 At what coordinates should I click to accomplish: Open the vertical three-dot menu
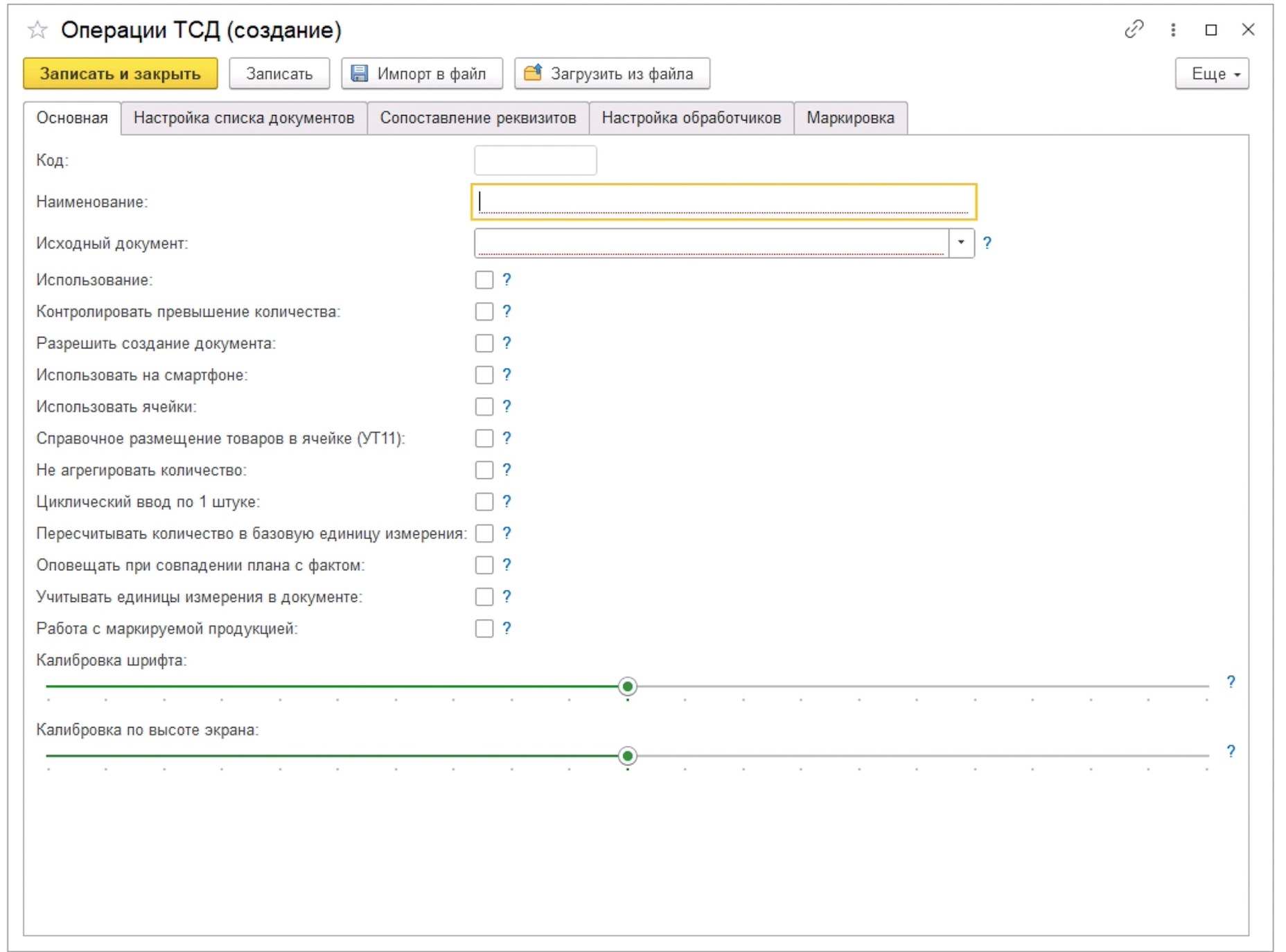[x=1172, y=30]
